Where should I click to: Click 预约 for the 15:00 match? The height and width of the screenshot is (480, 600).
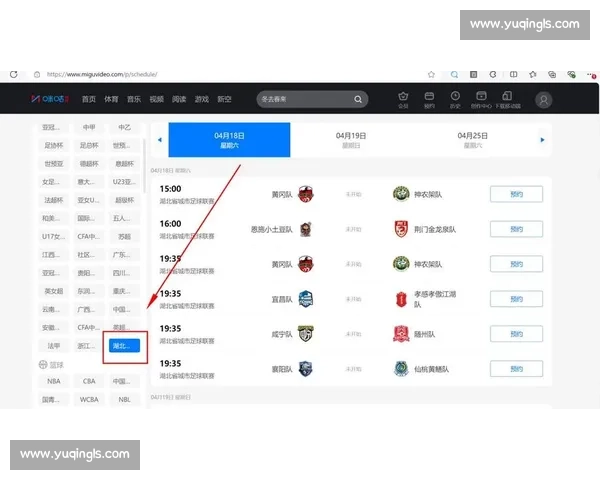point(516,194)
